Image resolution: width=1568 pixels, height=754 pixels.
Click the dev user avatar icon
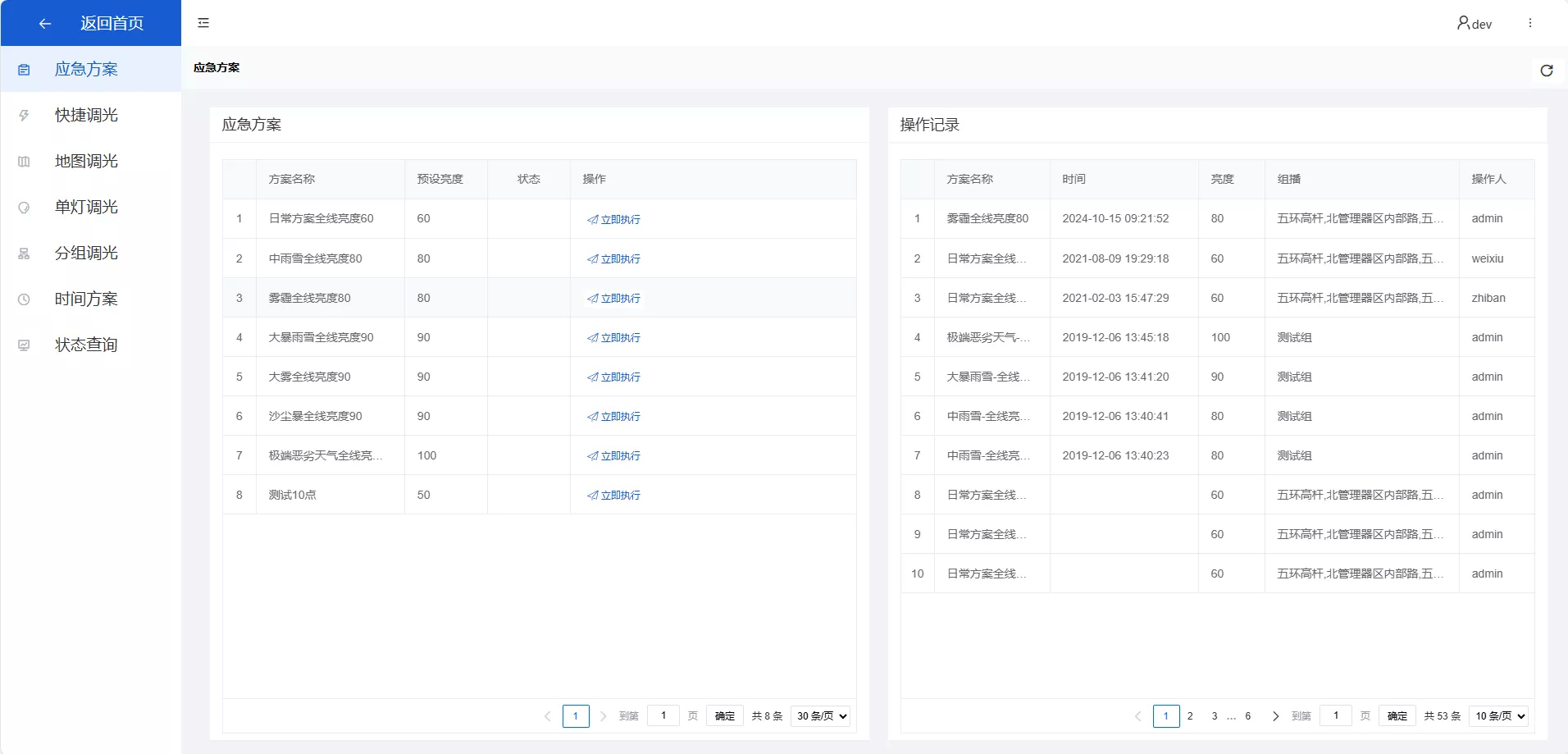[x=1463, y=23]
